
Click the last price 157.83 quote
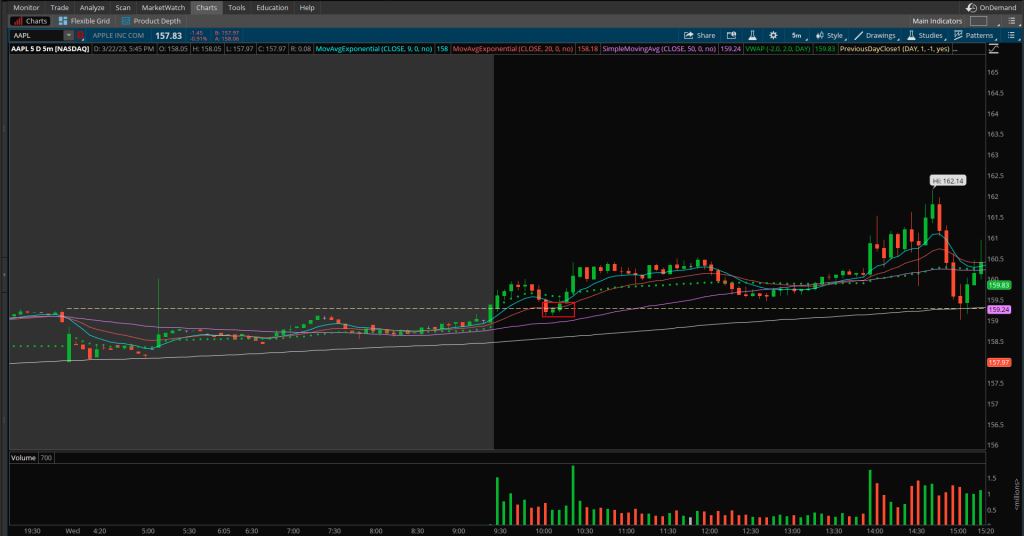(168, 36)
